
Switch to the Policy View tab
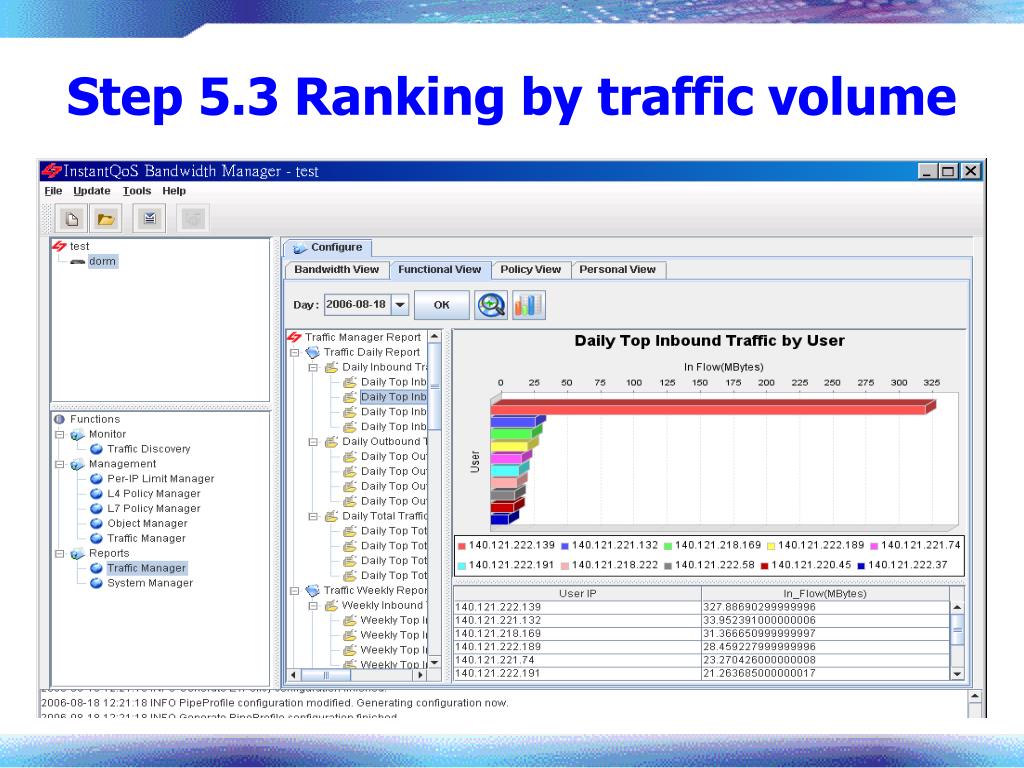click(x=530, y=270)
